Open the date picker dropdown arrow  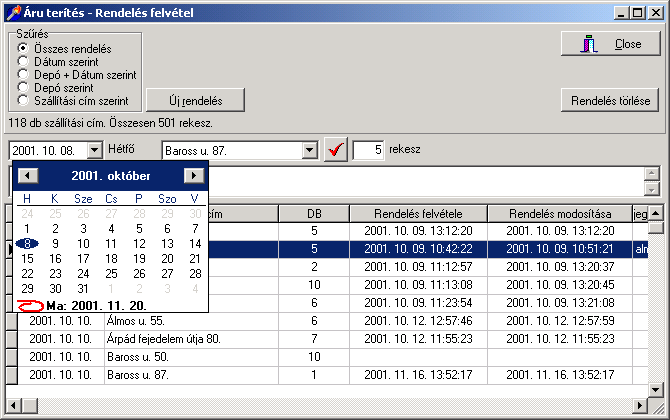coord(95,150)
